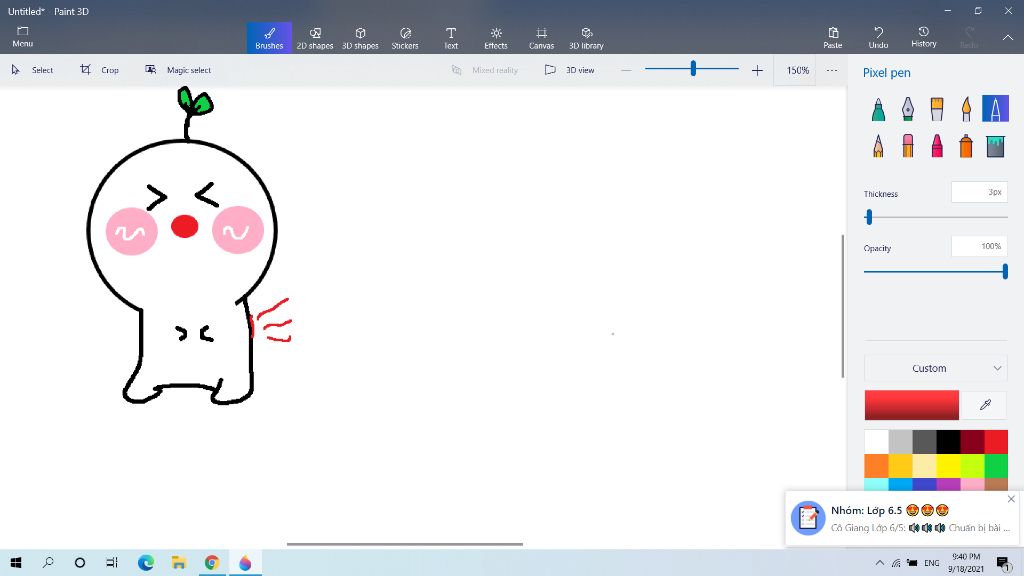The width and height of the screenshot is (1024, 576).
Task: Open Microsoft Edge from the taskbar
Action: tap(146, 562)
